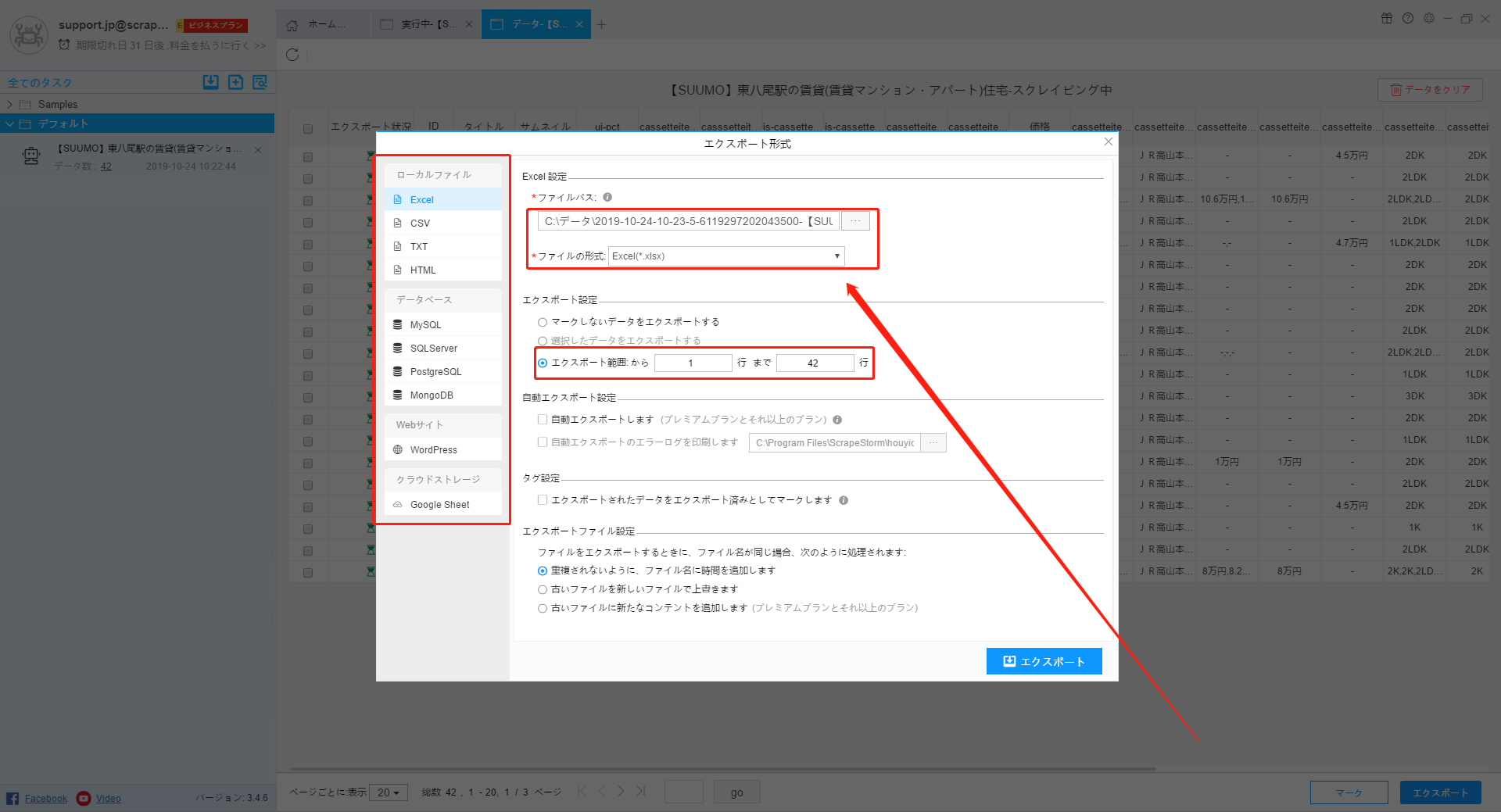The width and height of the screenshot is (1501, 812).
Task: Click データをクリア button
Action: [1429, 90]
